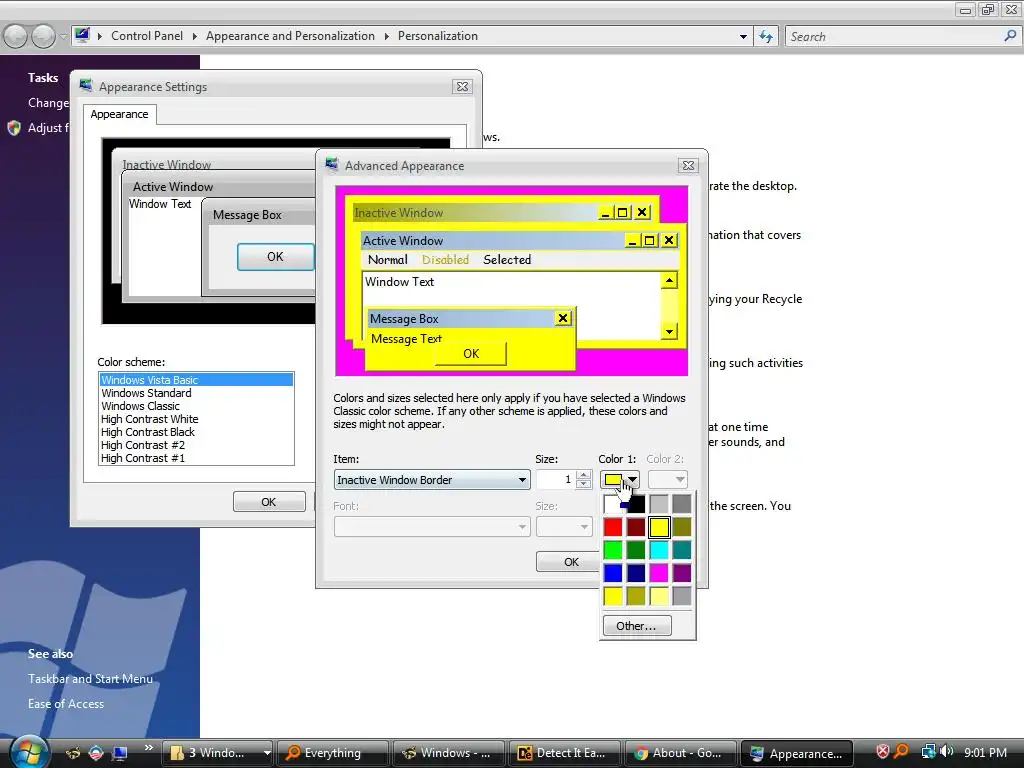Select Windows Classic color scheme
Viewport: 1024px width, 768px height.
coord(196,406)
